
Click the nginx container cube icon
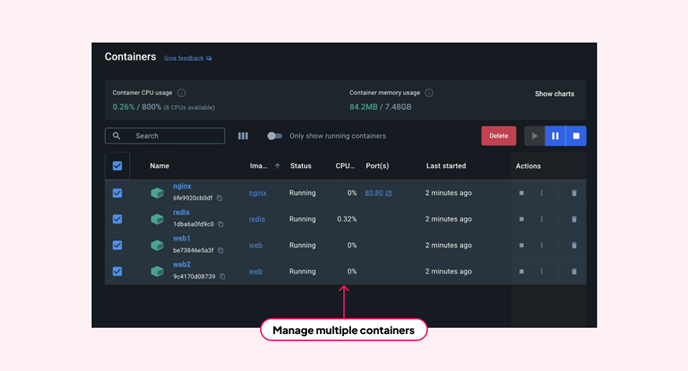point(157,193)
